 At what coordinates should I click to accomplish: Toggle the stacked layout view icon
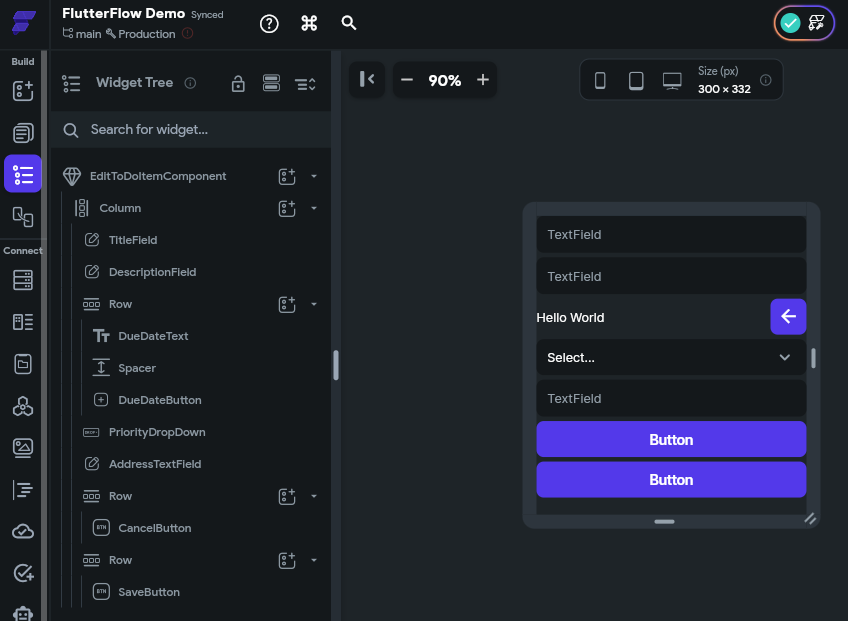[x=271, y=83]
